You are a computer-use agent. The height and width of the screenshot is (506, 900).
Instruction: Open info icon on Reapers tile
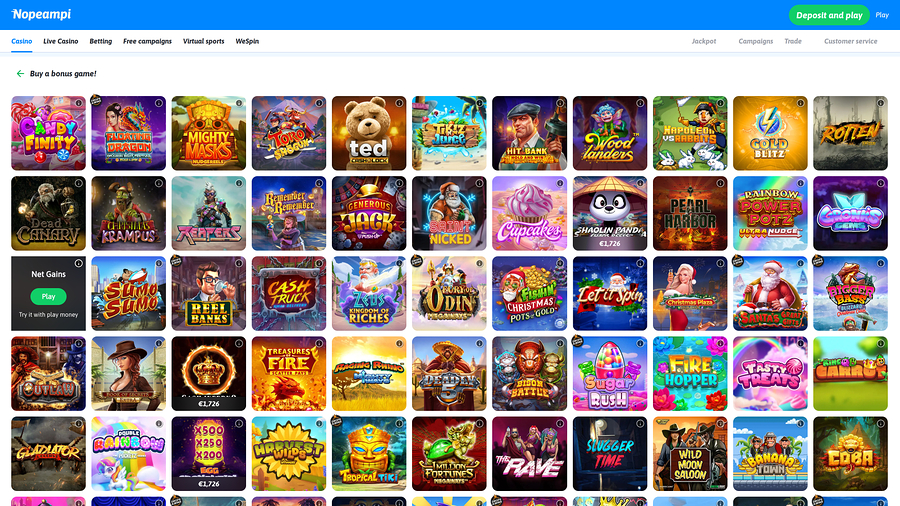239,184
